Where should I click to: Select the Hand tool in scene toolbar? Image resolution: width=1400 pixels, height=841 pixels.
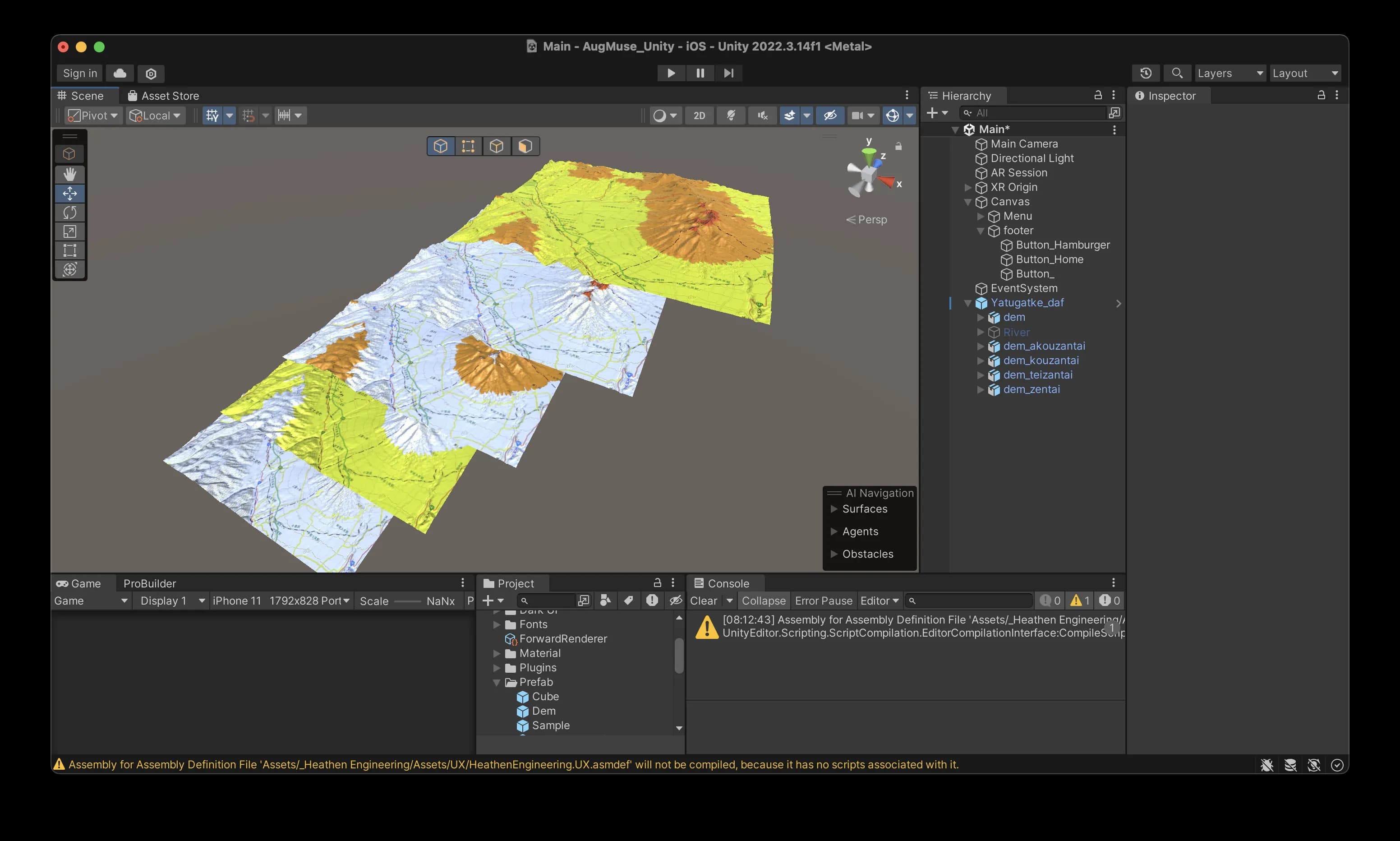coord(69,174)
